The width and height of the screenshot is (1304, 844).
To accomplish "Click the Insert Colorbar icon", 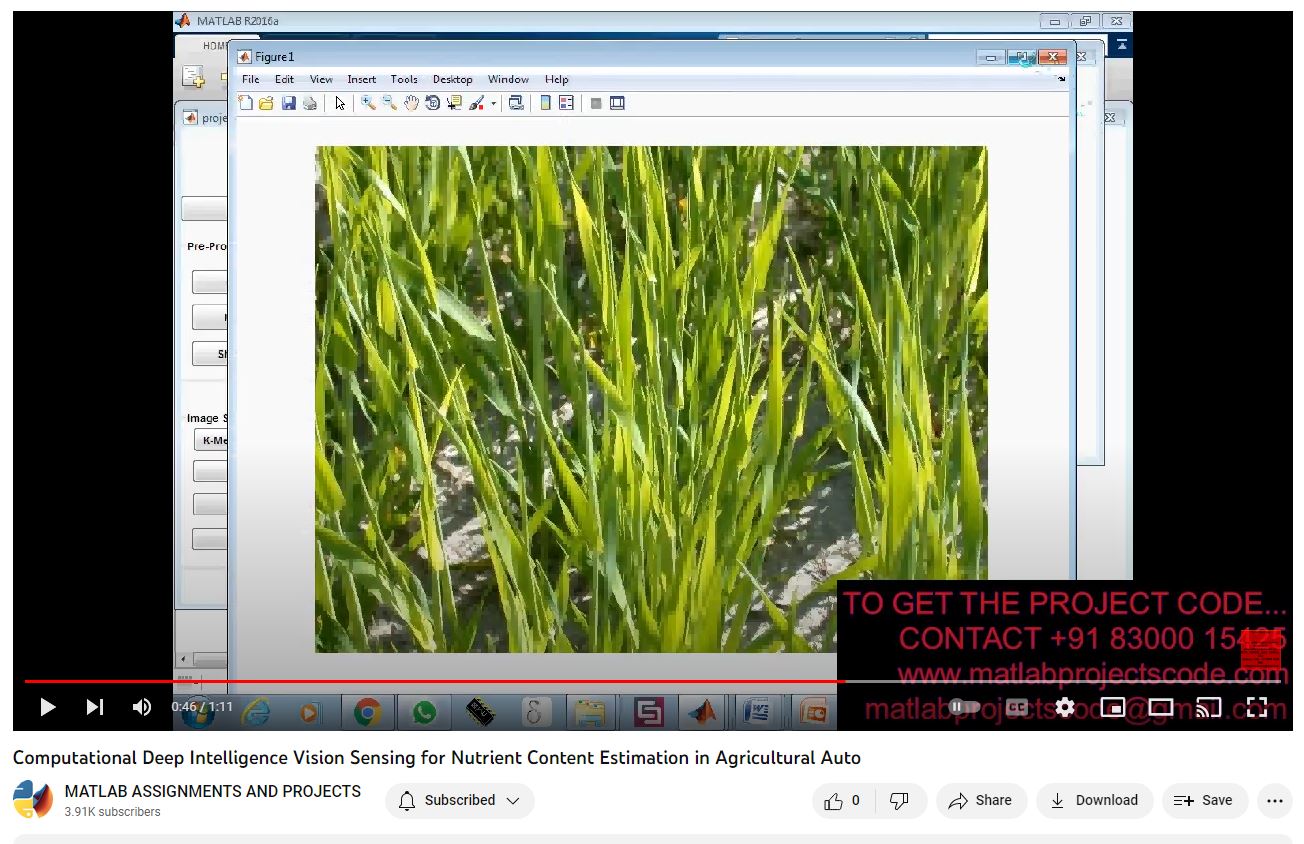I will click(545, 103).
